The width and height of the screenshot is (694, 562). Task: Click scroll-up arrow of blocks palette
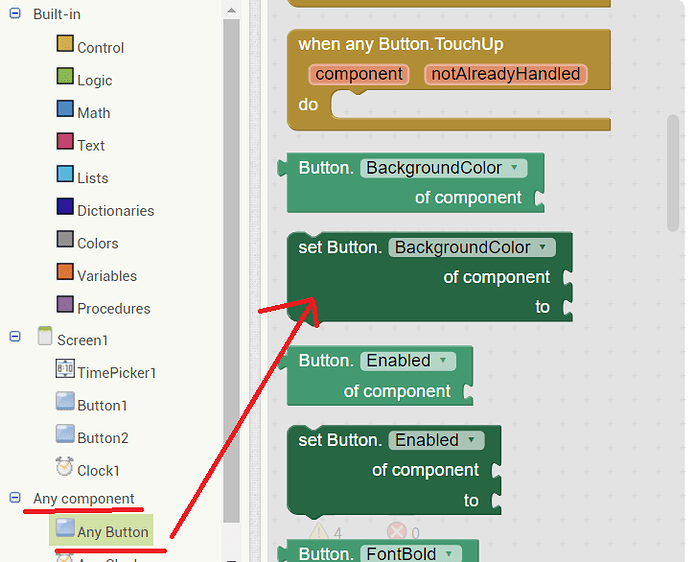tap(231, 10)
